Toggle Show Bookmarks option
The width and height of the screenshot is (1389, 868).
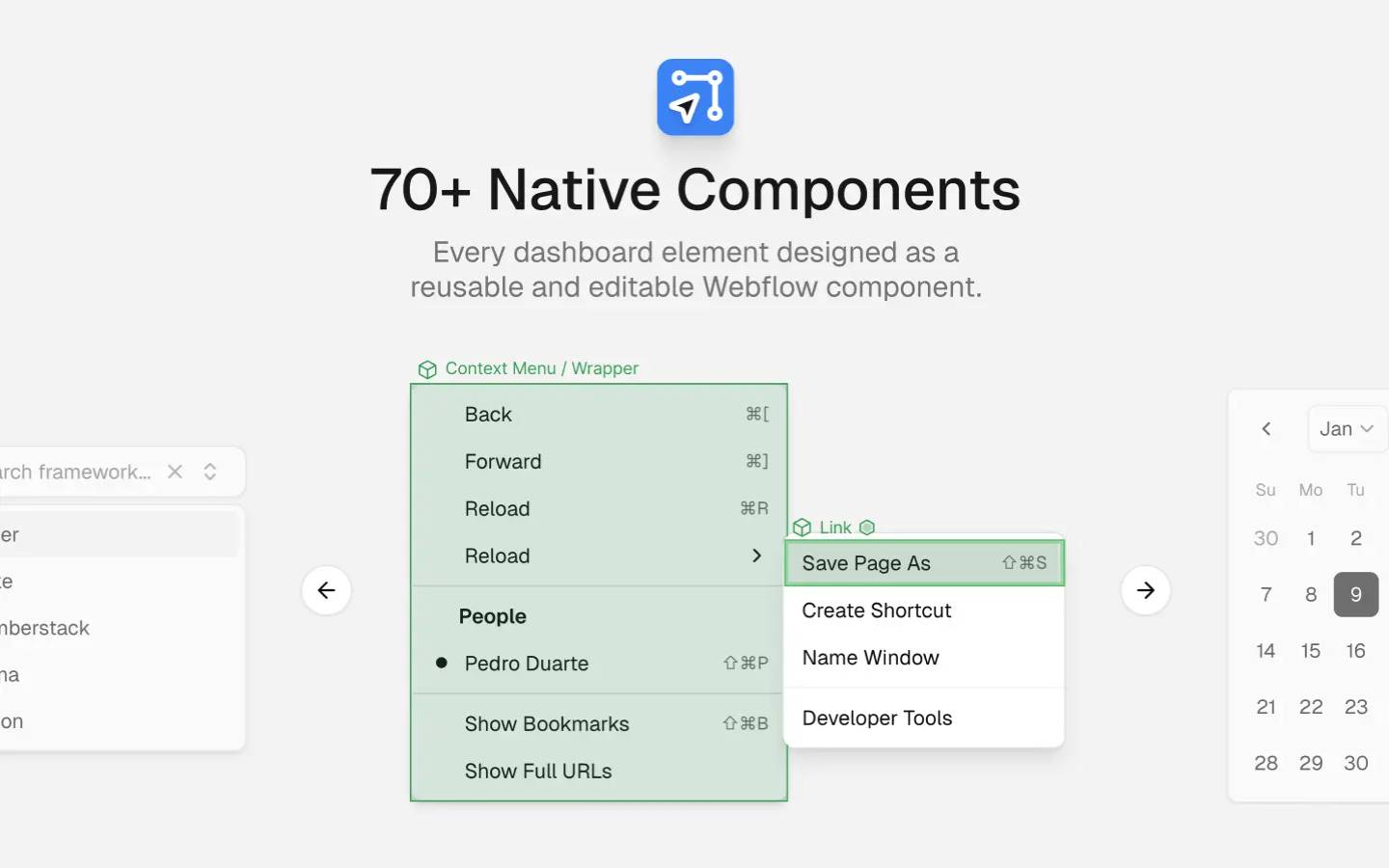(546, 724)
